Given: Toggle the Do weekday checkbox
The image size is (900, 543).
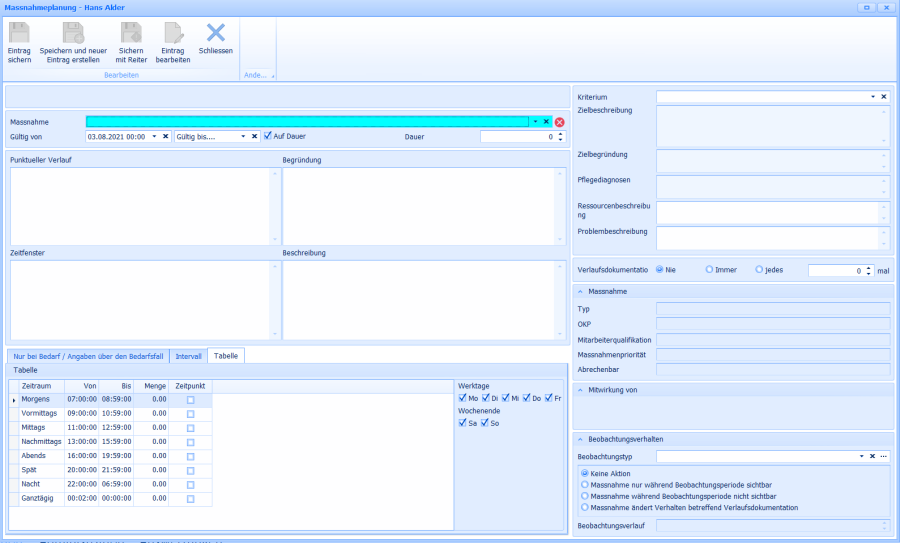Looking at the screenshot, I should 526,398.
